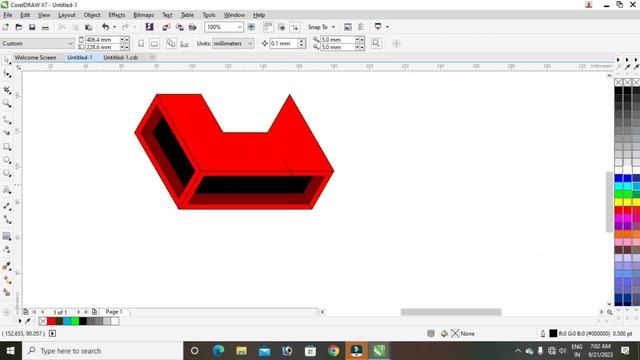Switch to the Untitled-1.cdr tab
640x360 pixels.
pos(120,58)
